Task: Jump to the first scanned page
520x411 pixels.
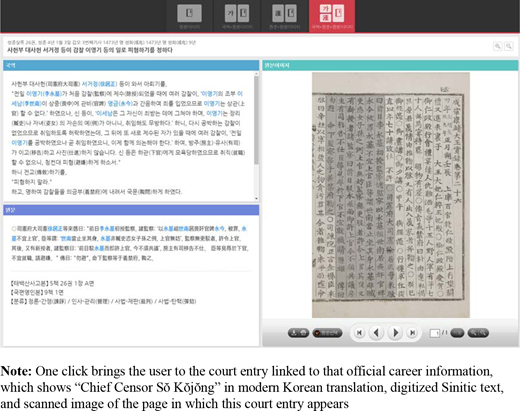Action: pyautogui.click(x=359, y=333)
